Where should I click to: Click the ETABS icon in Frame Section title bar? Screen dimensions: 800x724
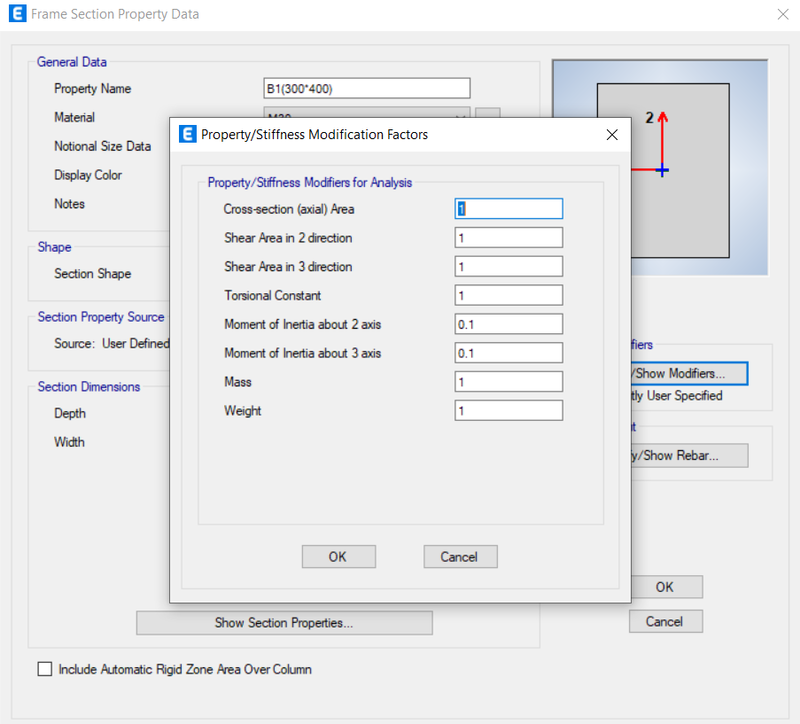click(x=18, y=13)
